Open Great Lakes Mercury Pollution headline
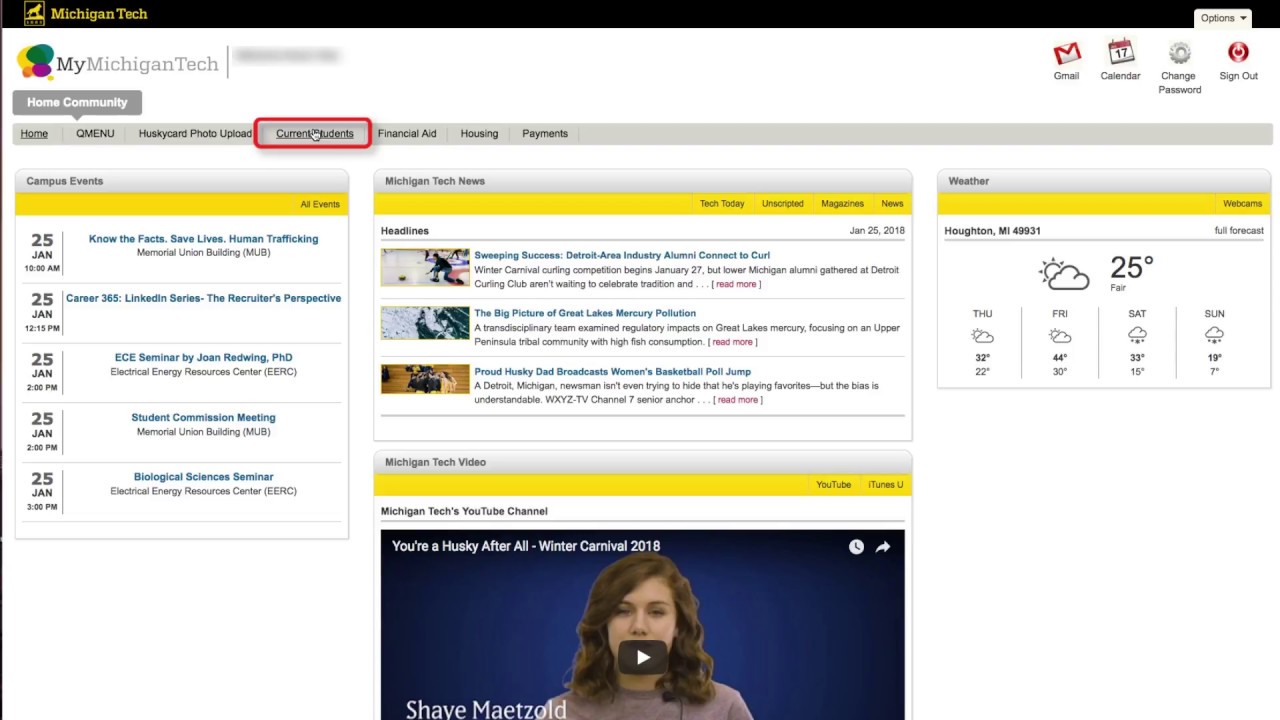 pos(585,313)
